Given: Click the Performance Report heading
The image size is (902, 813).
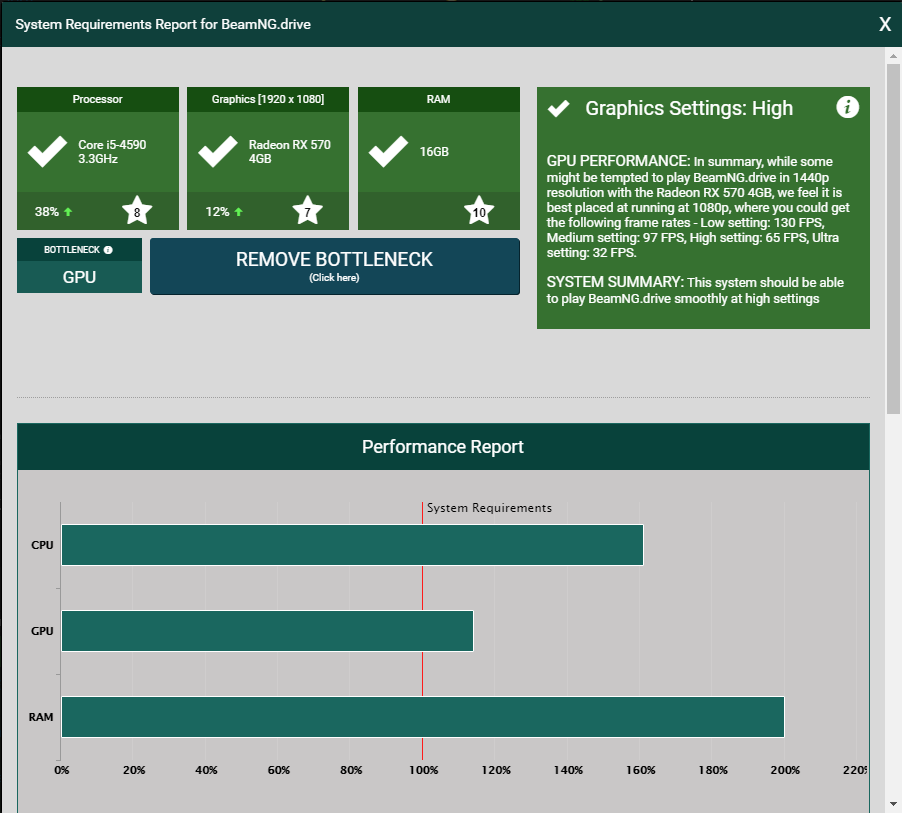Looking at the screenshot, I should (x=443, y=446).
